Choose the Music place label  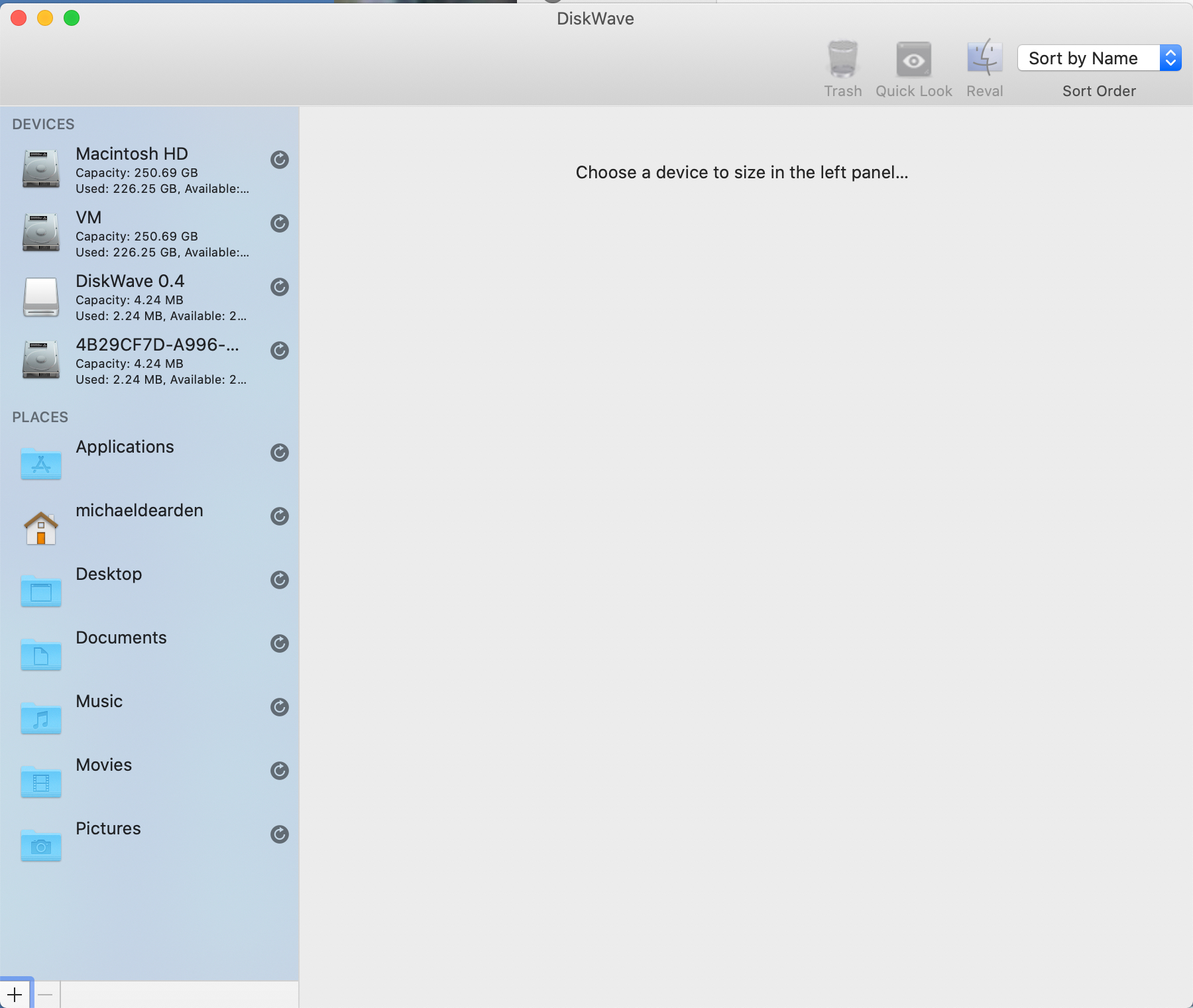coord(99,701)
